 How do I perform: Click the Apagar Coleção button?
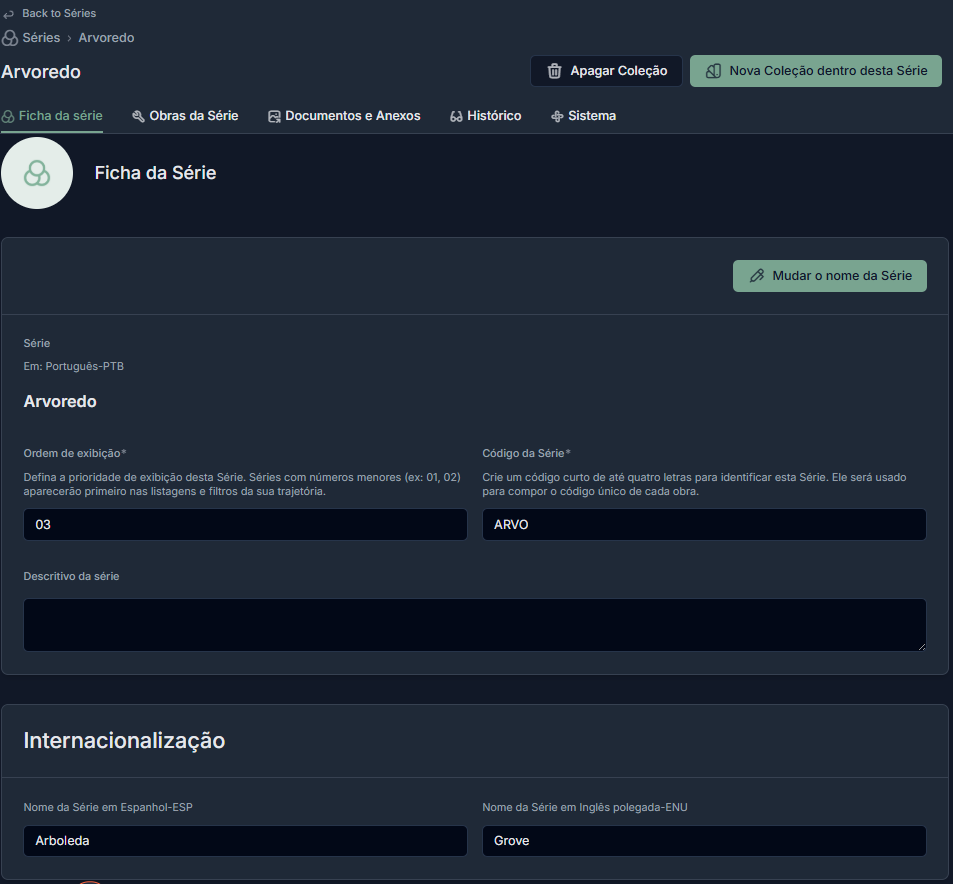point(606,71)
